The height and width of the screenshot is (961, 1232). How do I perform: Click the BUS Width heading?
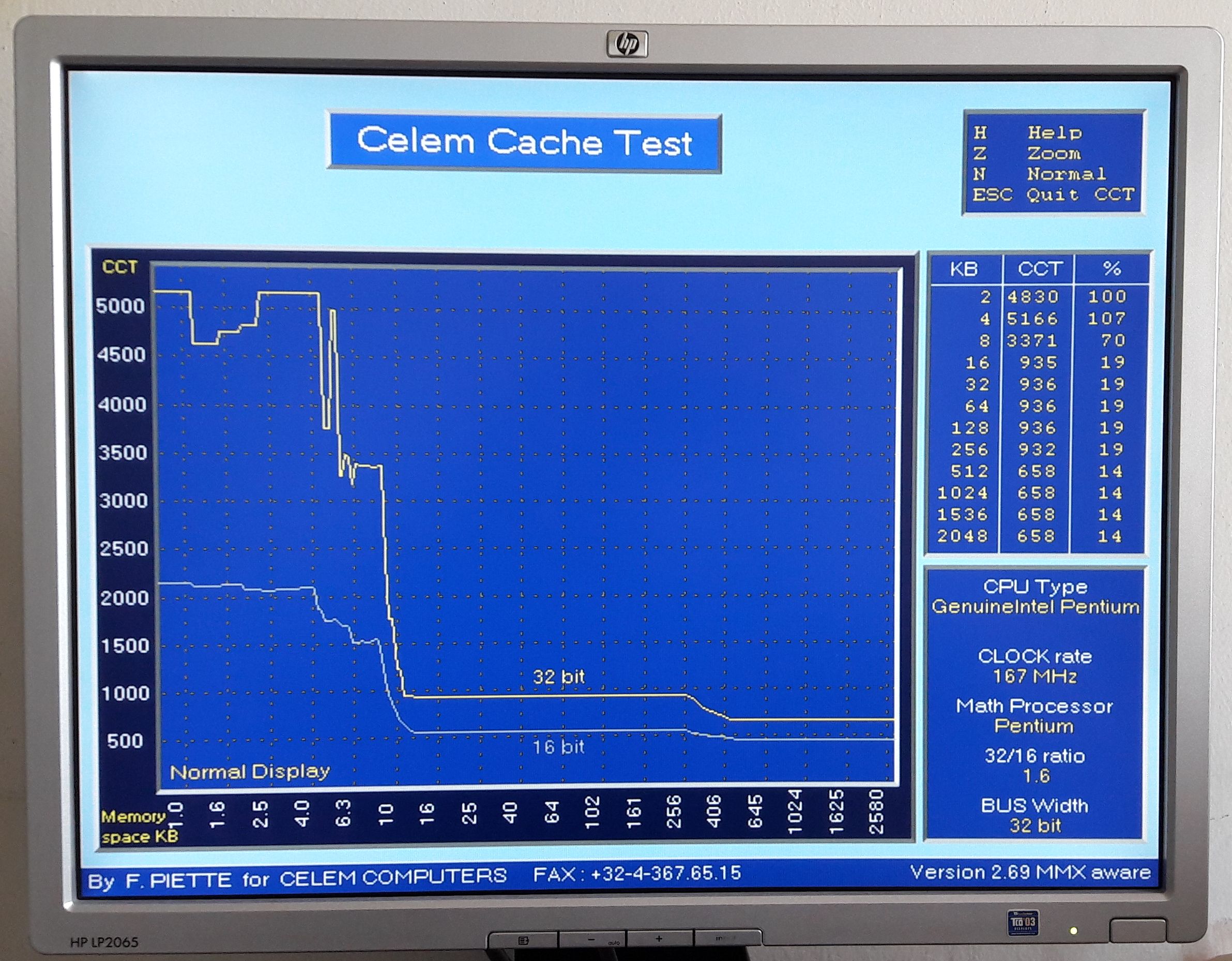coord(1035,806)
